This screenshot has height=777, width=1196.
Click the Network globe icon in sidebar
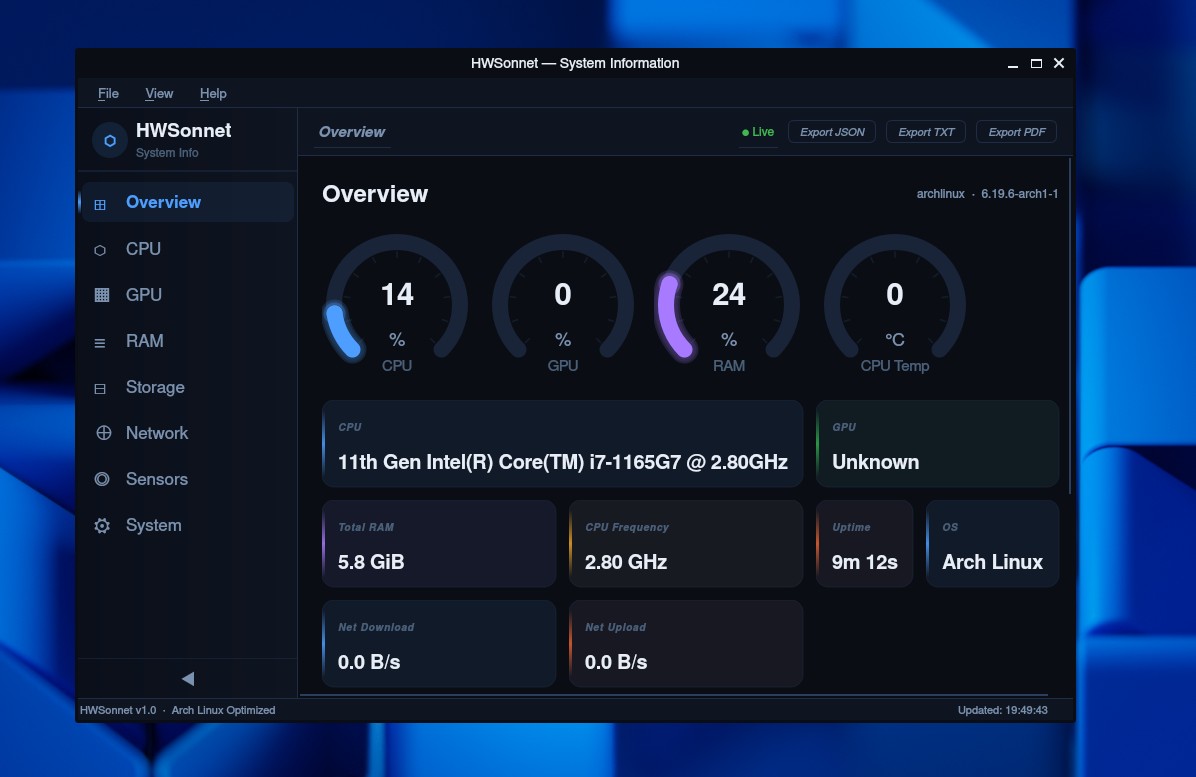pyautogui.click(x=103, y=433)
